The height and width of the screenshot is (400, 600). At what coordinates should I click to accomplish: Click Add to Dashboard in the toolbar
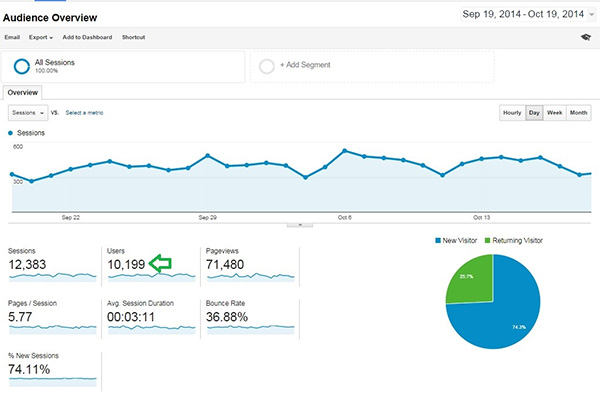pyautogui.click(x=89, y=36)
